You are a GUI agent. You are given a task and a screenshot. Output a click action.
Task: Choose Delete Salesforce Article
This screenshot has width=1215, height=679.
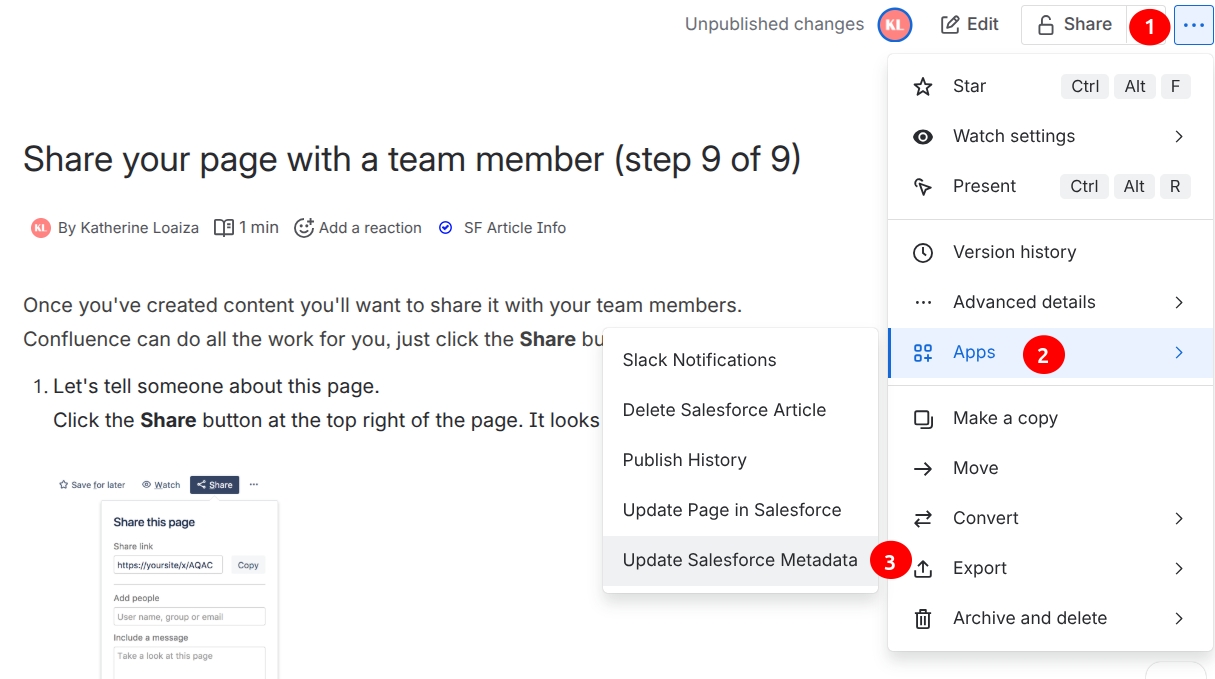(x=740, y=410)
